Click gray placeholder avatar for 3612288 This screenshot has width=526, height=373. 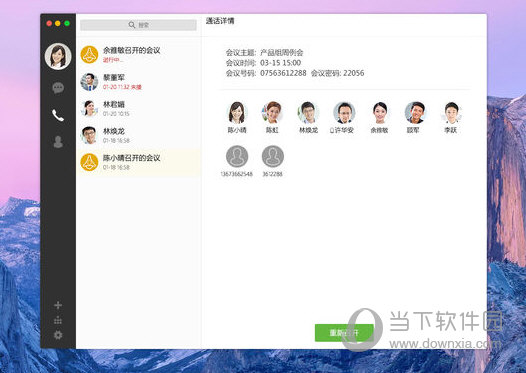[272, 156]
